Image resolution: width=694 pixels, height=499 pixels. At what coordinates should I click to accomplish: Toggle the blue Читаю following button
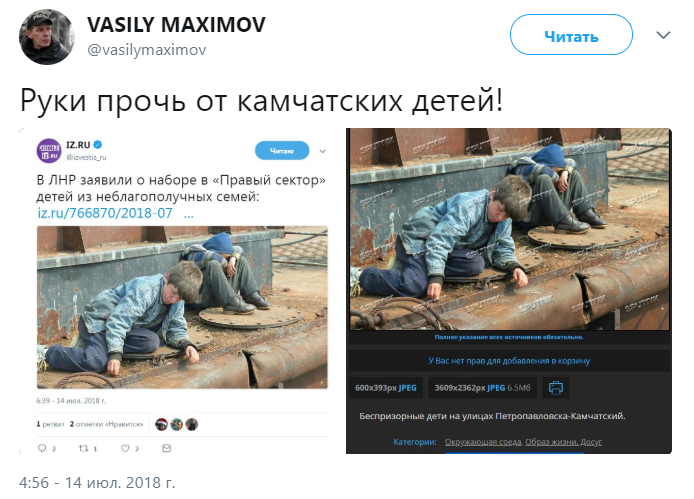coord(282,151)
